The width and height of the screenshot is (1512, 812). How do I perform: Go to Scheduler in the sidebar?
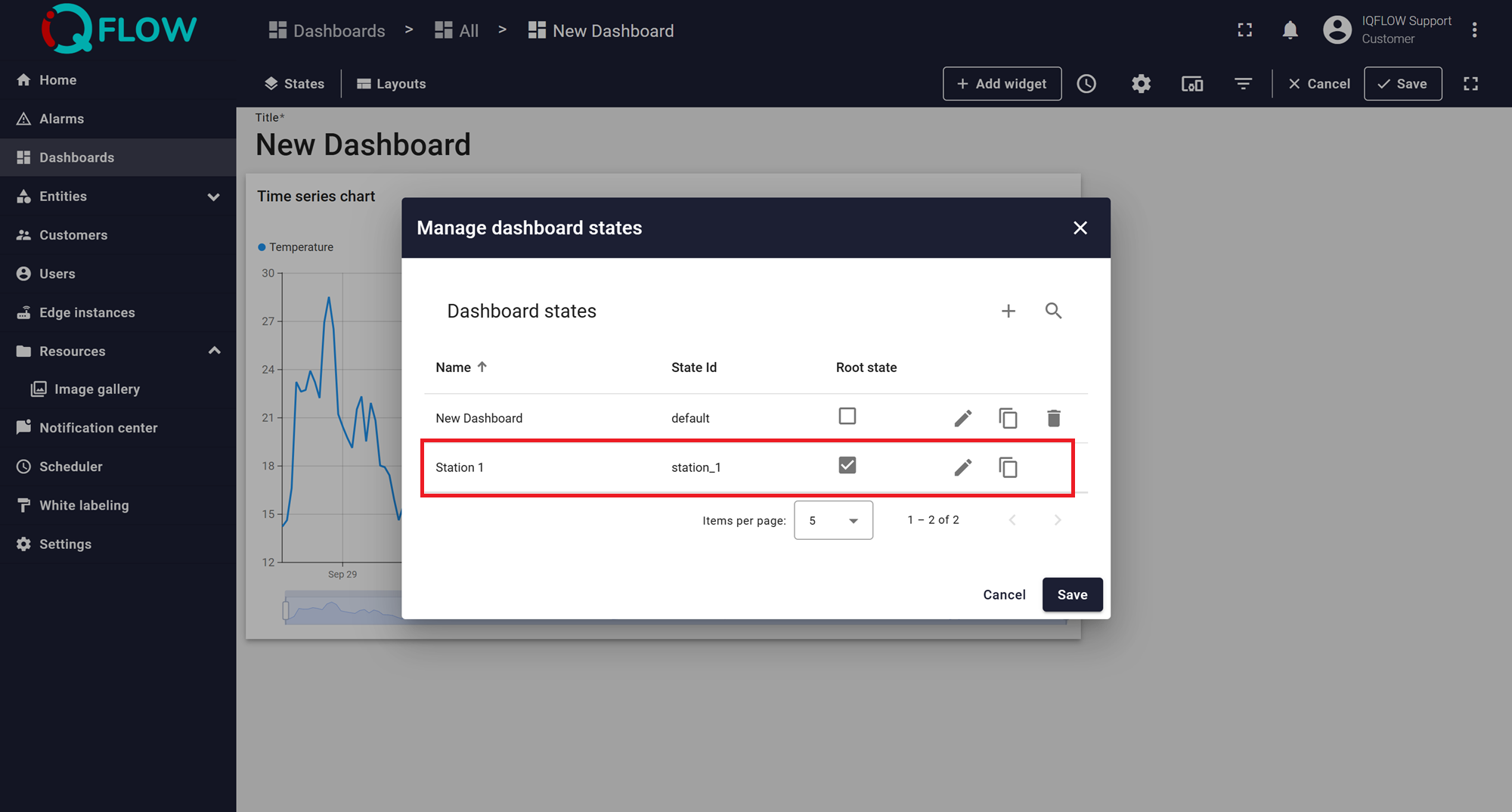70,466
